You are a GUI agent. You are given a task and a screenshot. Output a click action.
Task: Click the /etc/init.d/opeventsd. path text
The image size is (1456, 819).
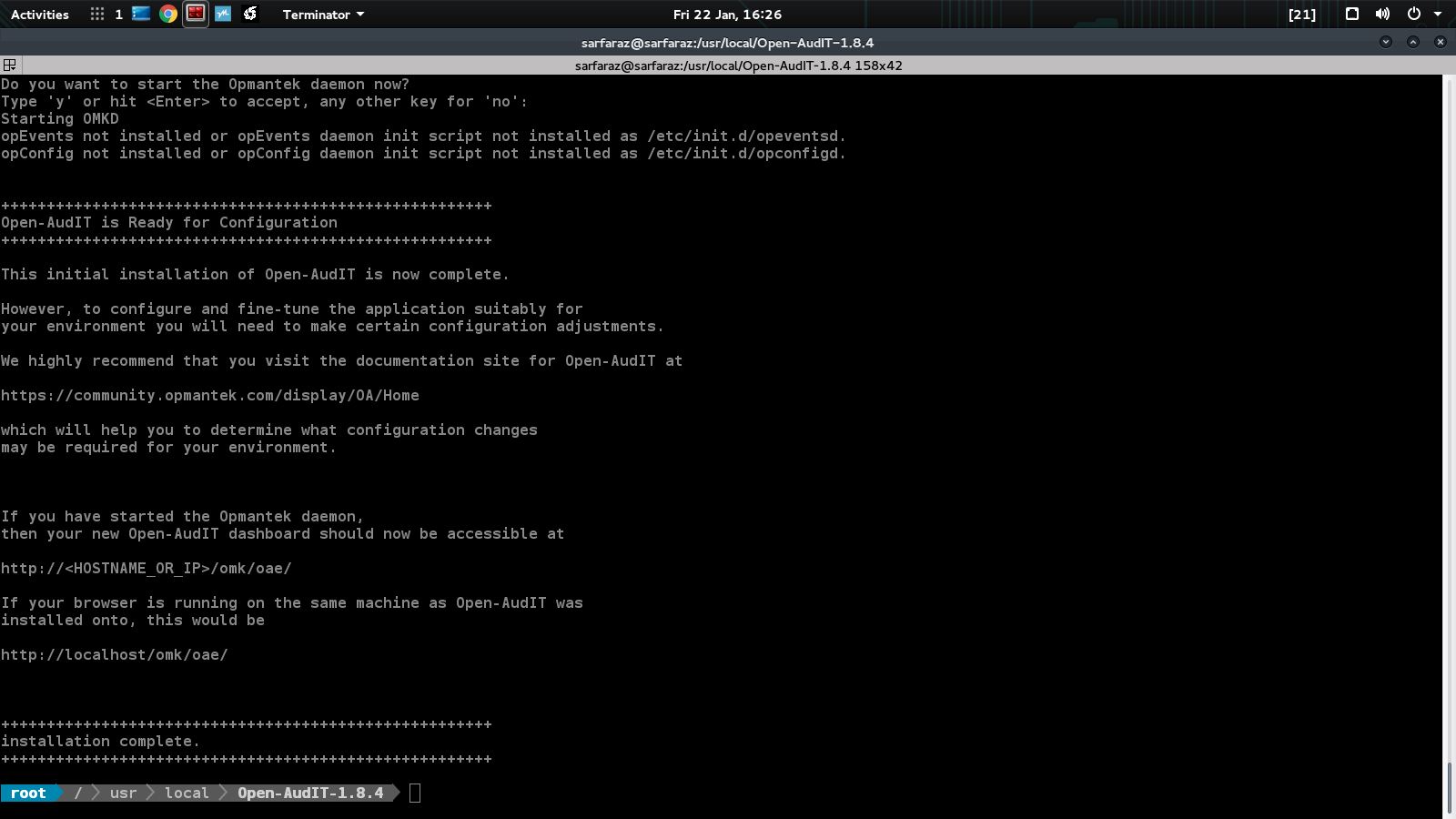click(x=746, y=136)
